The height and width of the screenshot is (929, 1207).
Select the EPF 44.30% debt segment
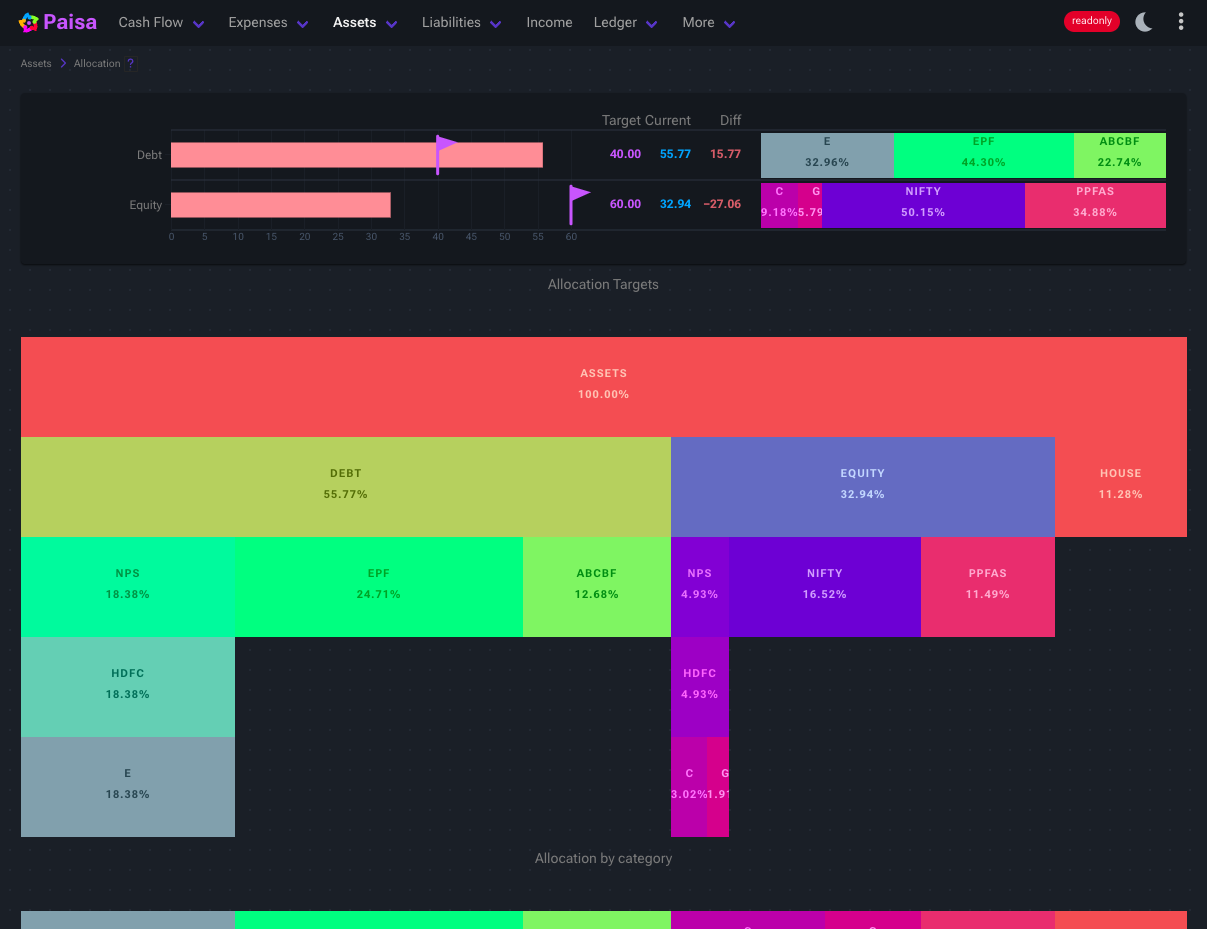pos(983,155)
